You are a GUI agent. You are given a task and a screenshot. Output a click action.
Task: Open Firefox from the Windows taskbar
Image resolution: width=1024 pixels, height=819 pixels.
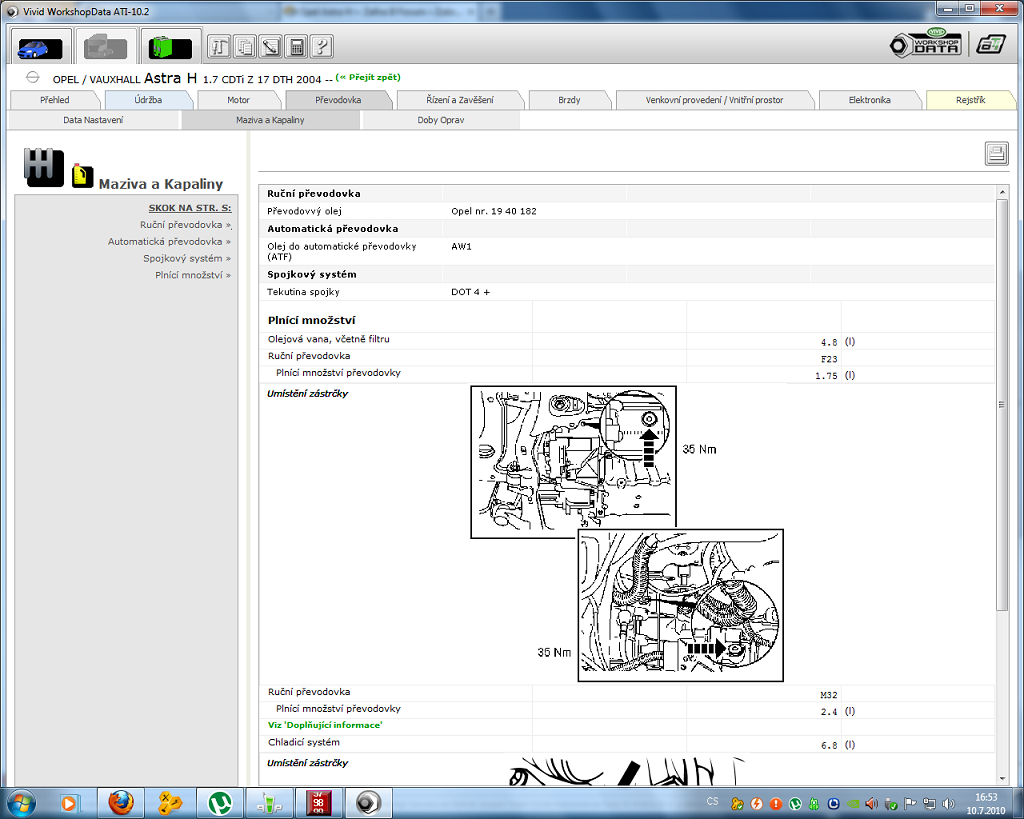coord(121,802)
